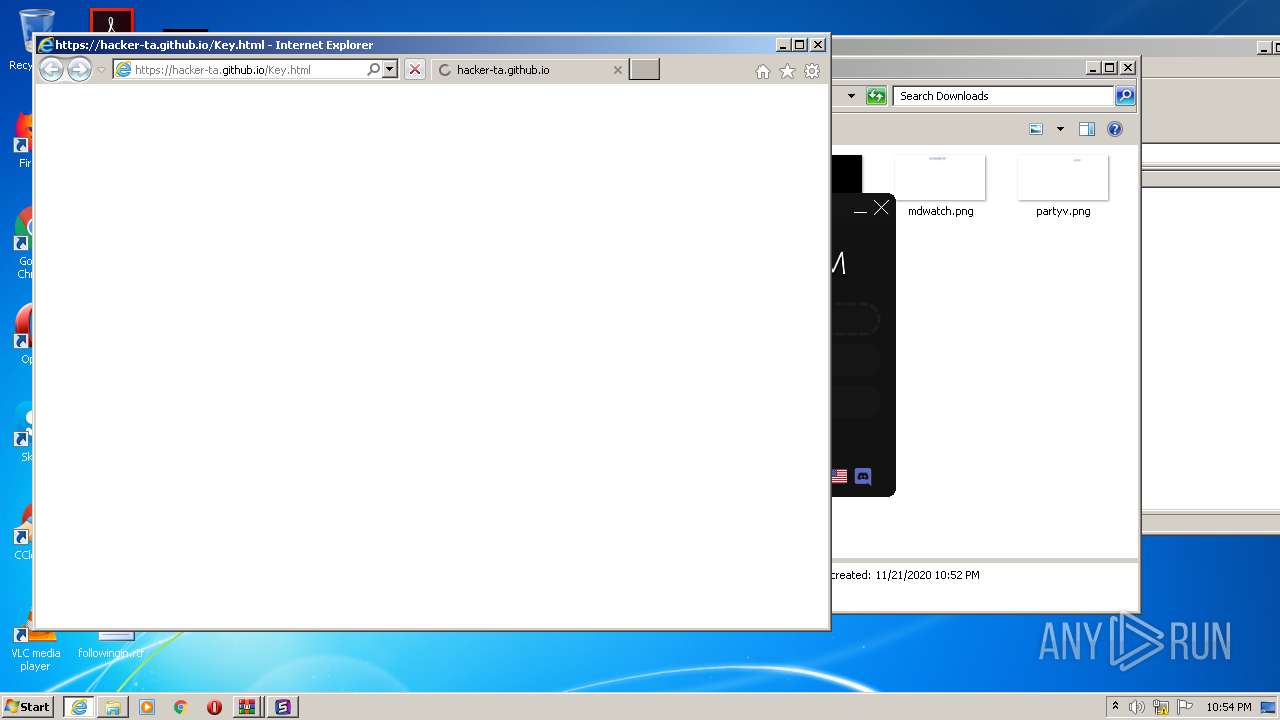Image resolution: width=1280 pixels, height=720 pixels.
Task: Click the date created text in Explorer details
Action: (x=905, y=575)
